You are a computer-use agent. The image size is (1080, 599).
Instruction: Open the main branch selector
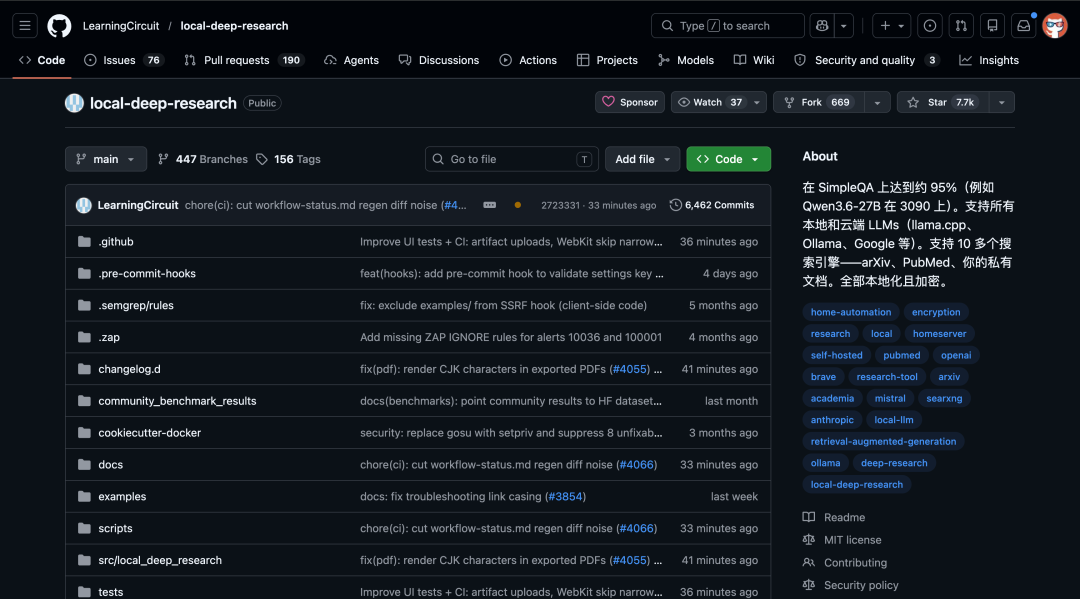105,159
